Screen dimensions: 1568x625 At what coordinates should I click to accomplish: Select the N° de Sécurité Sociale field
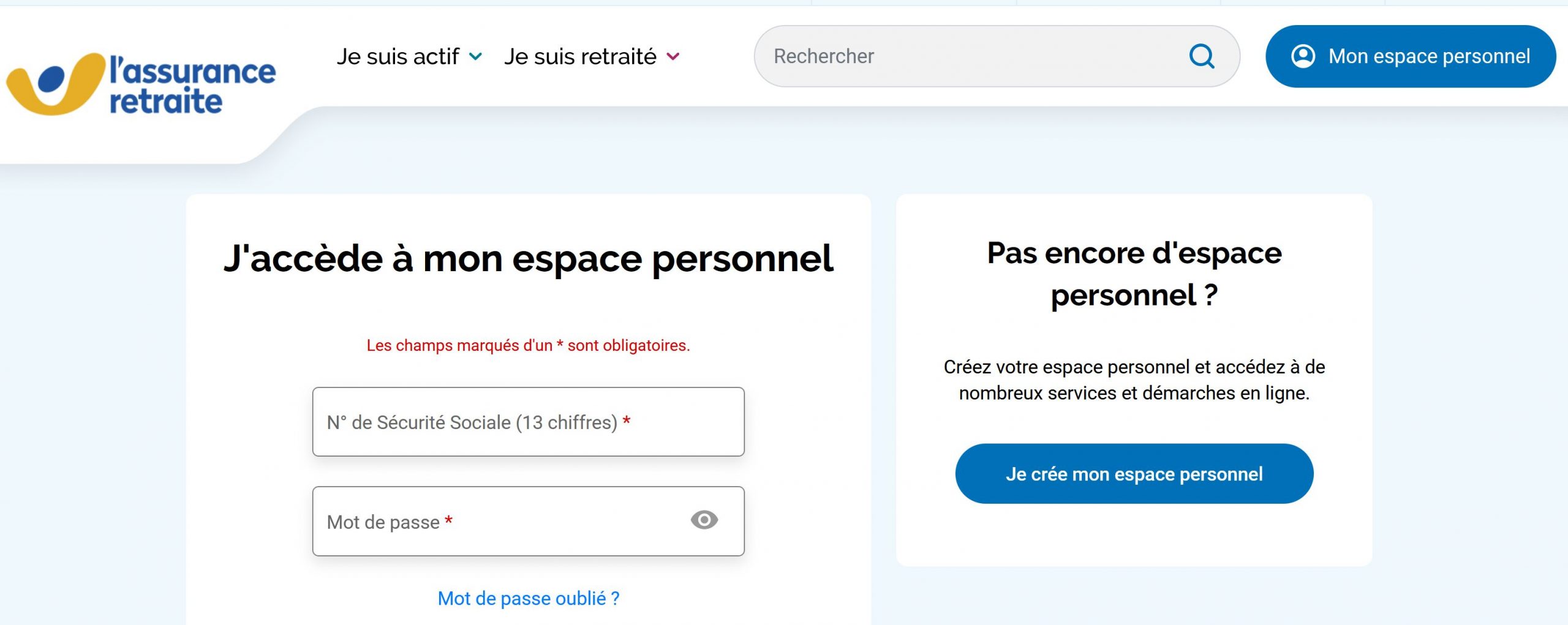click(528, 422)
